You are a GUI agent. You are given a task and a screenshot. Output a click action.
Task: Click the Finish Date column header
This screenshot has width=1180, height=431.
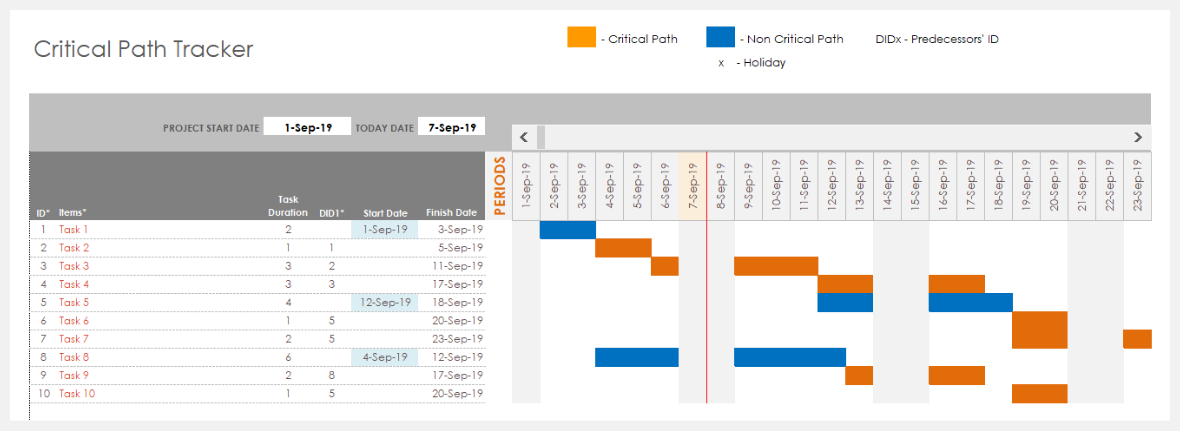451,212
